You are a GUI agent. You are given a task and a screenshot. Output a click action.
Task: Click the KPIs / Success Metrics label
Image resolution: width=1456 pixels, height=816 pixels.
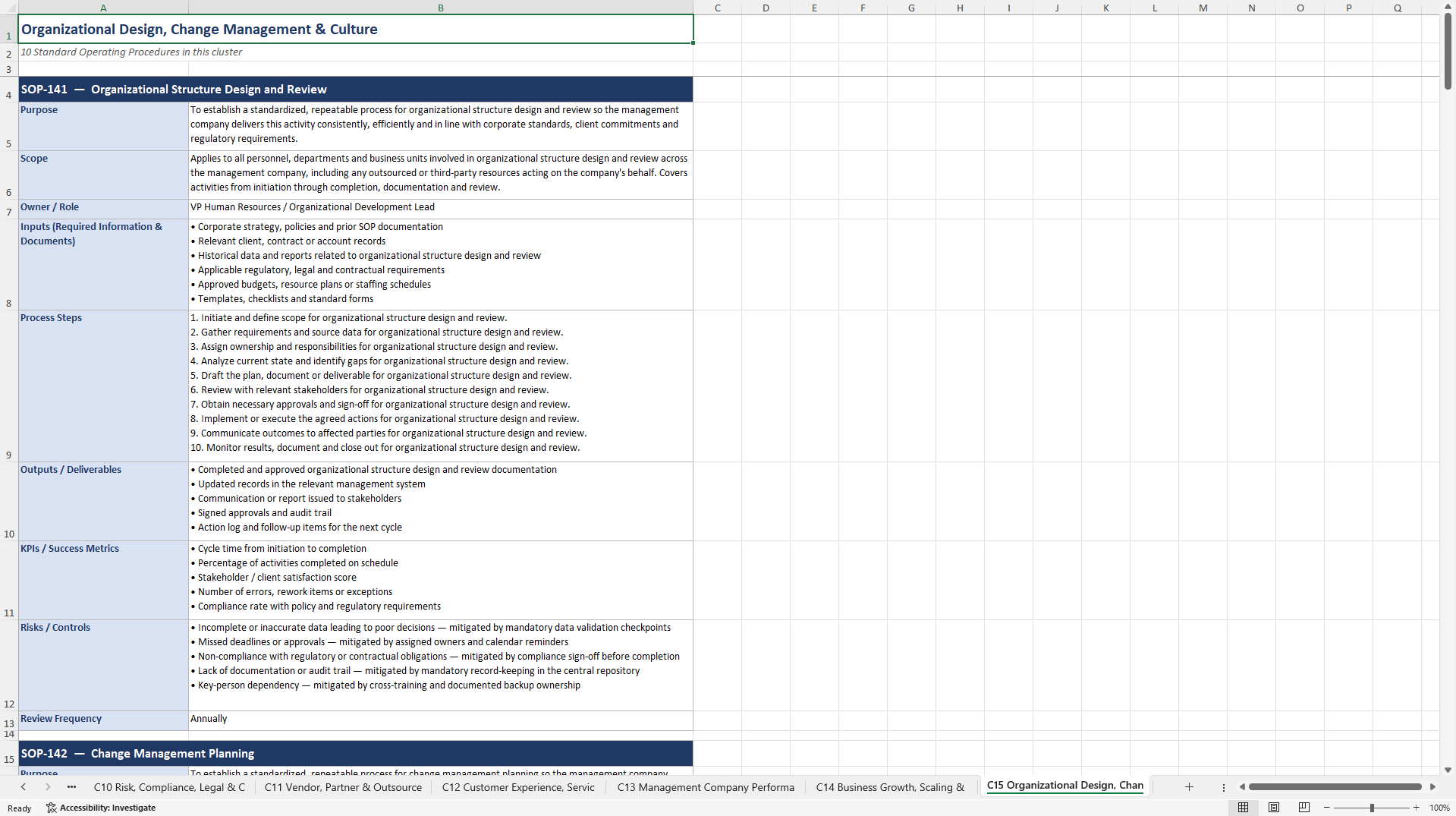point(103,580)
